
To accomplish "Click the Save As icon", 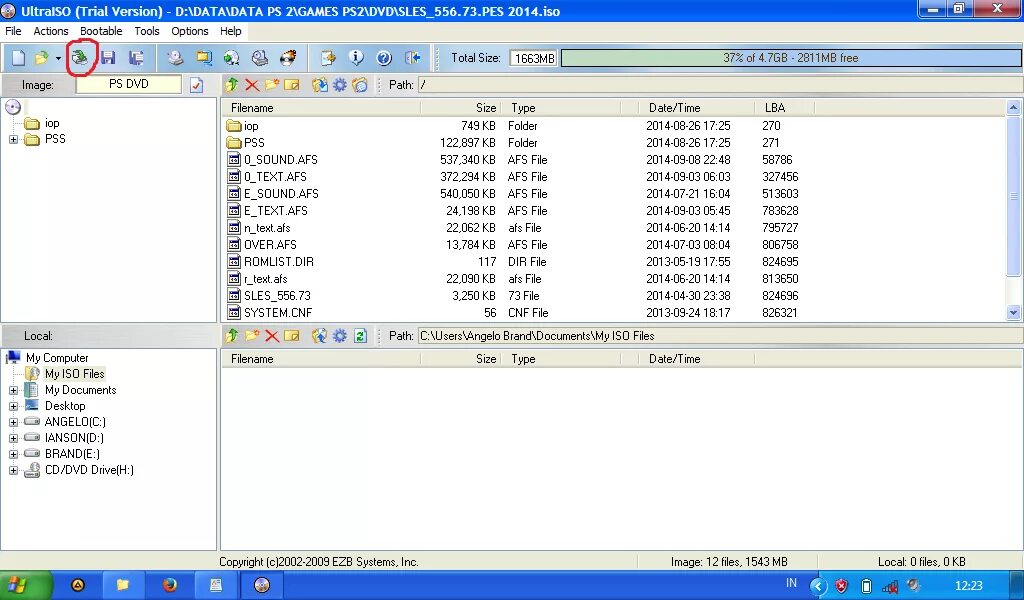I will point(136,58).
